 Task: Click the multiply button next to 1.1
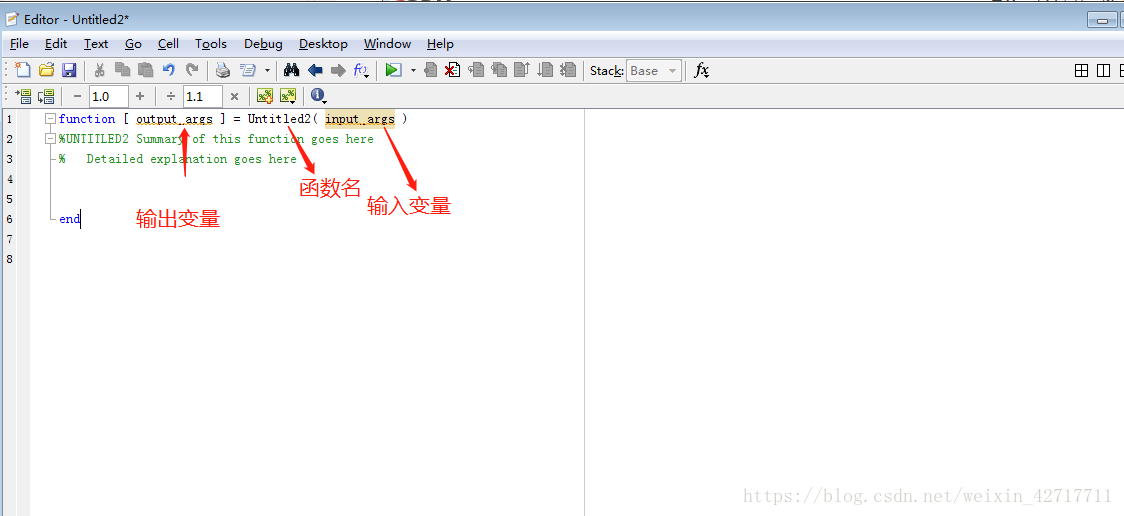(x=234, y=96)
